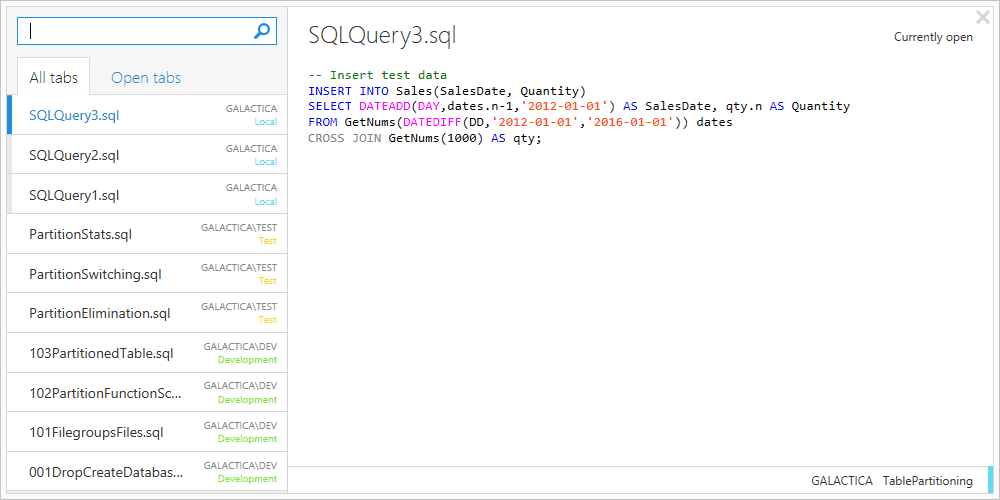Click the GALACTICA server name in footer
This screenshot has width=1000, height=500.
coord(841,481)
